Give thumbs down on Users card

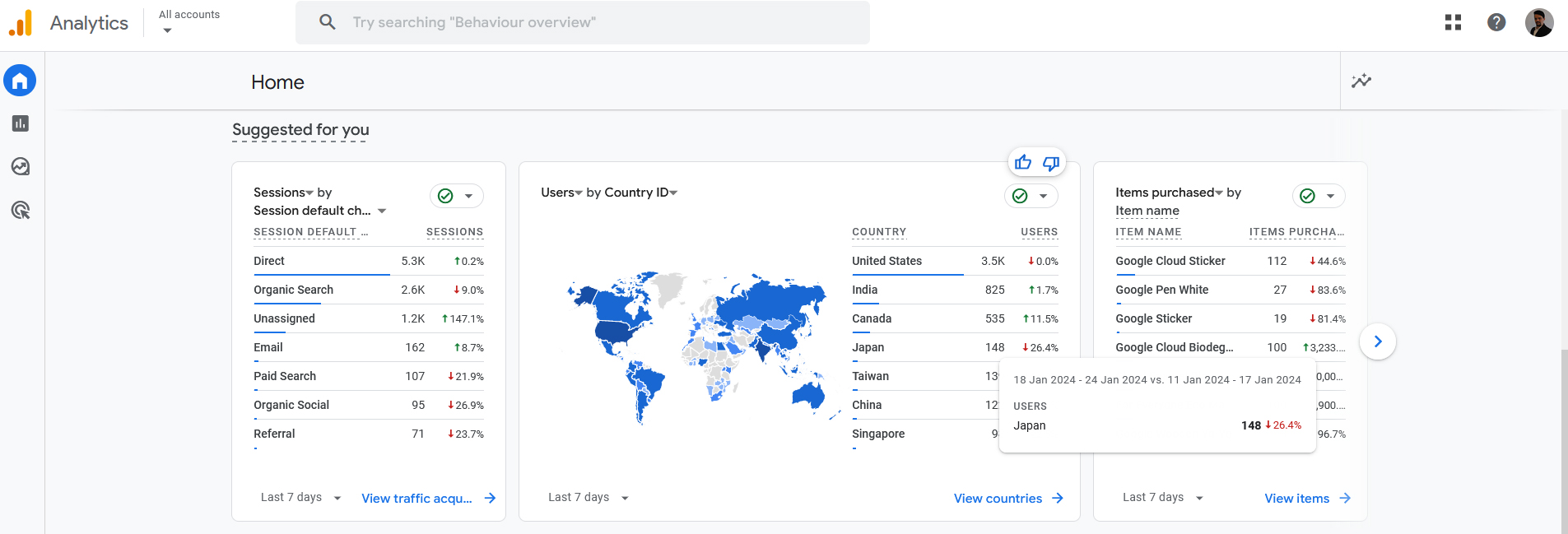(x=1051, y=163)
